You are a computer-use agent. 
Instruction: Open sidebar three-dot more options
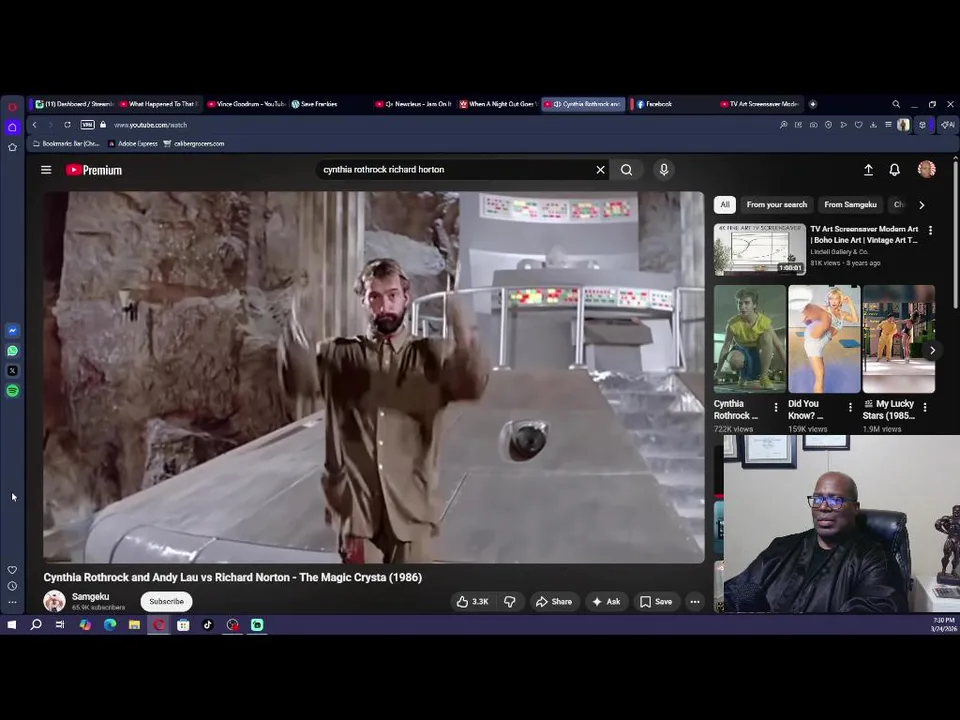click(12, 602)
